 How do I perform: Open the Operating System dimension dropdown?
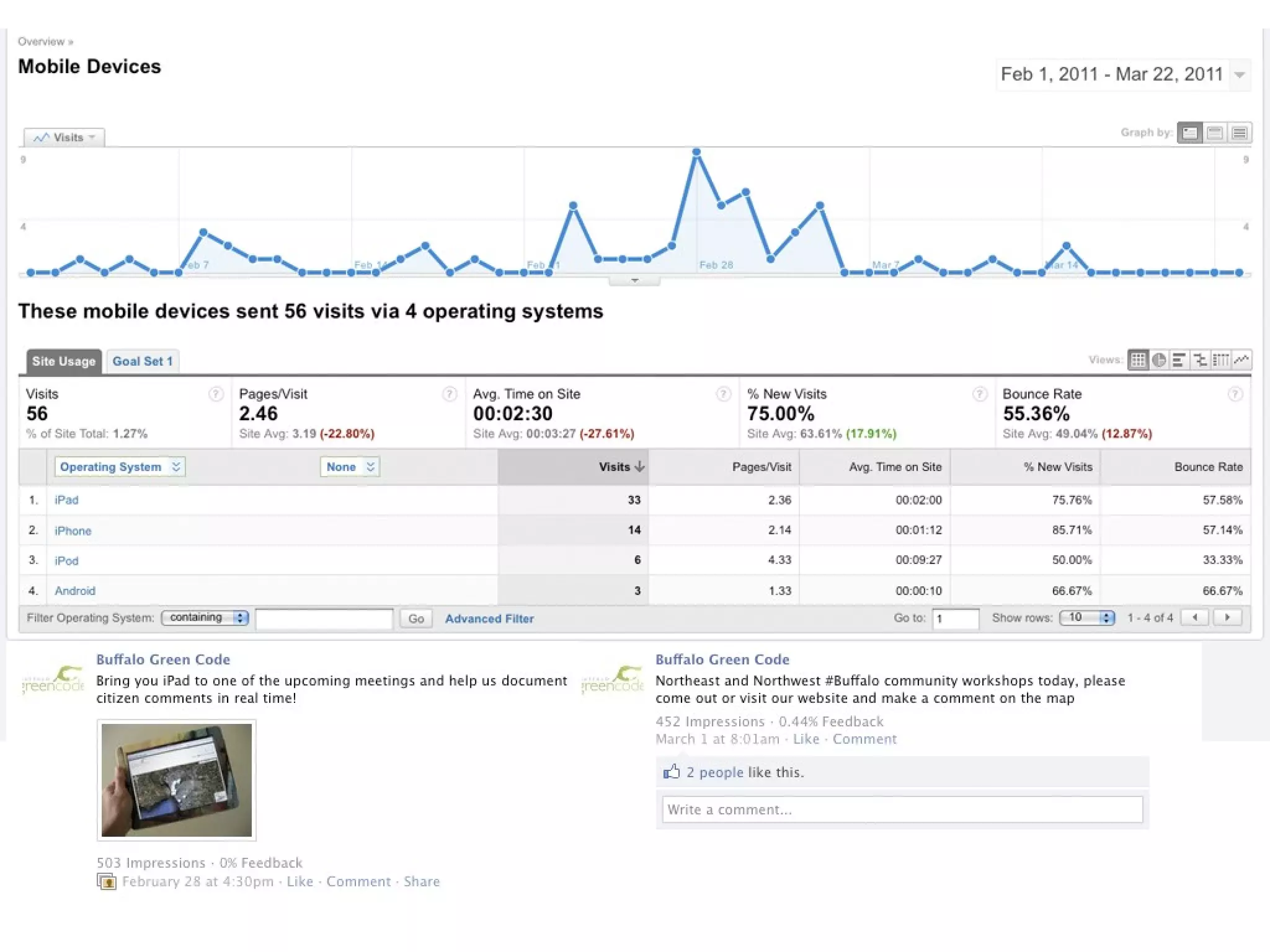point(120,467)
